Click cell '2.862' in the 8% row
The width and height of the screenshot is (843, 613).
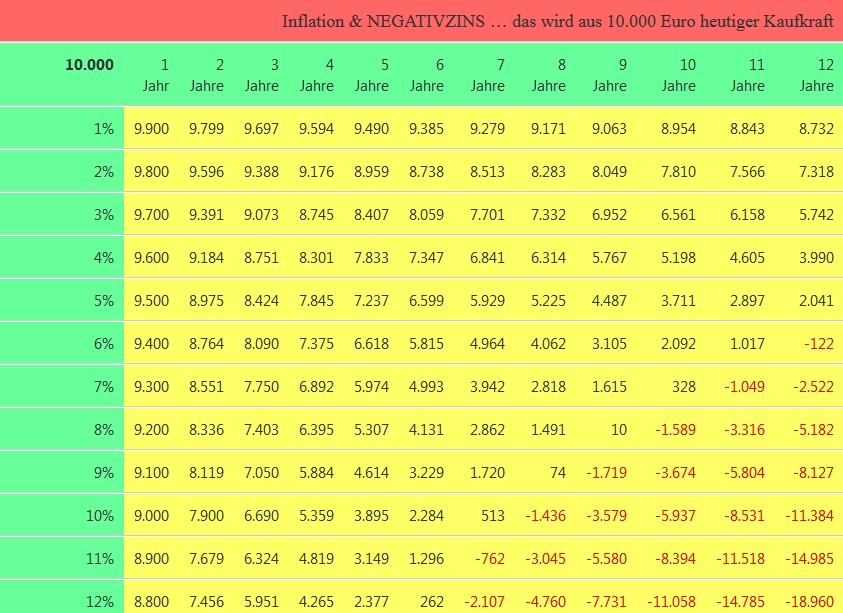coord(488,430)
